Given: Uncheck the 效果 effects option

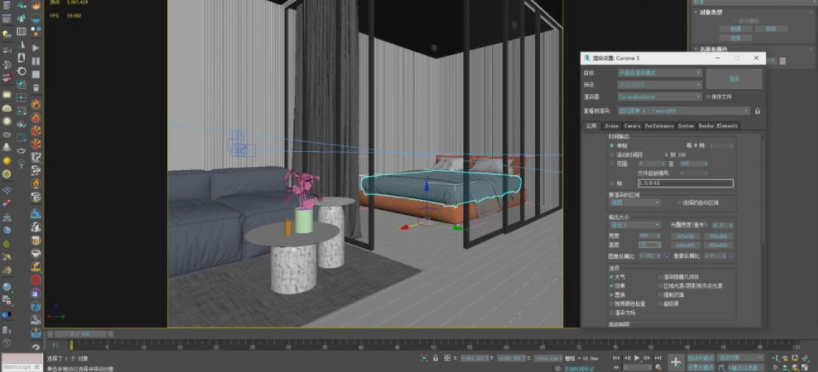Looking at the screenshot, I should 611,286.
